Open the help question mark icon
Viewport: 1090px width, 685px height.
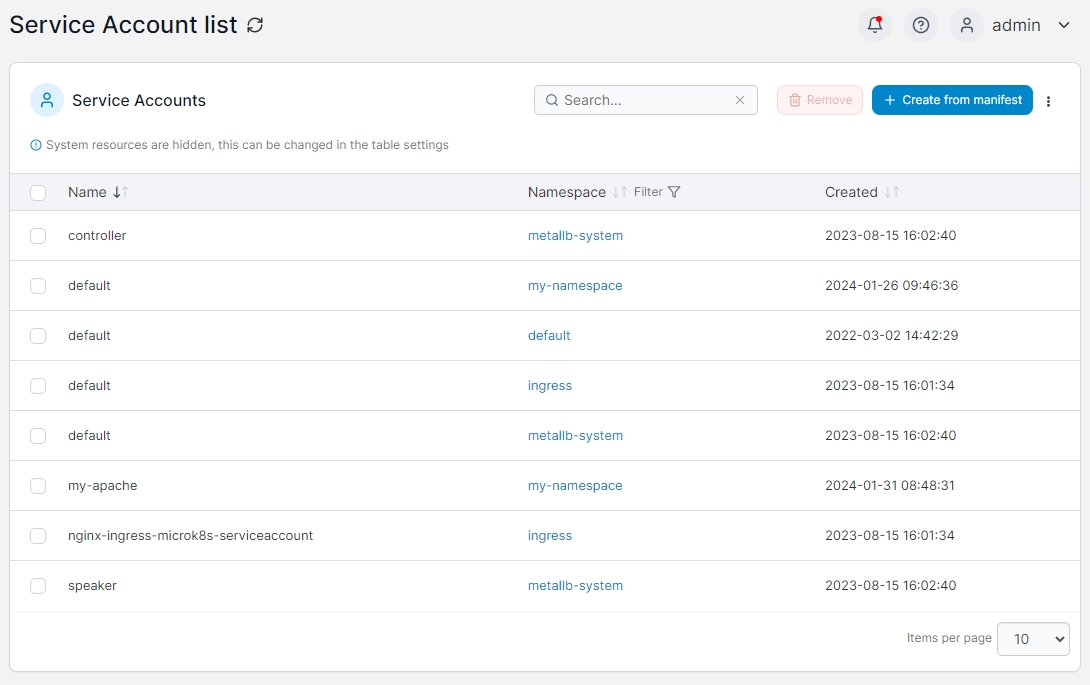coord(921,25)
